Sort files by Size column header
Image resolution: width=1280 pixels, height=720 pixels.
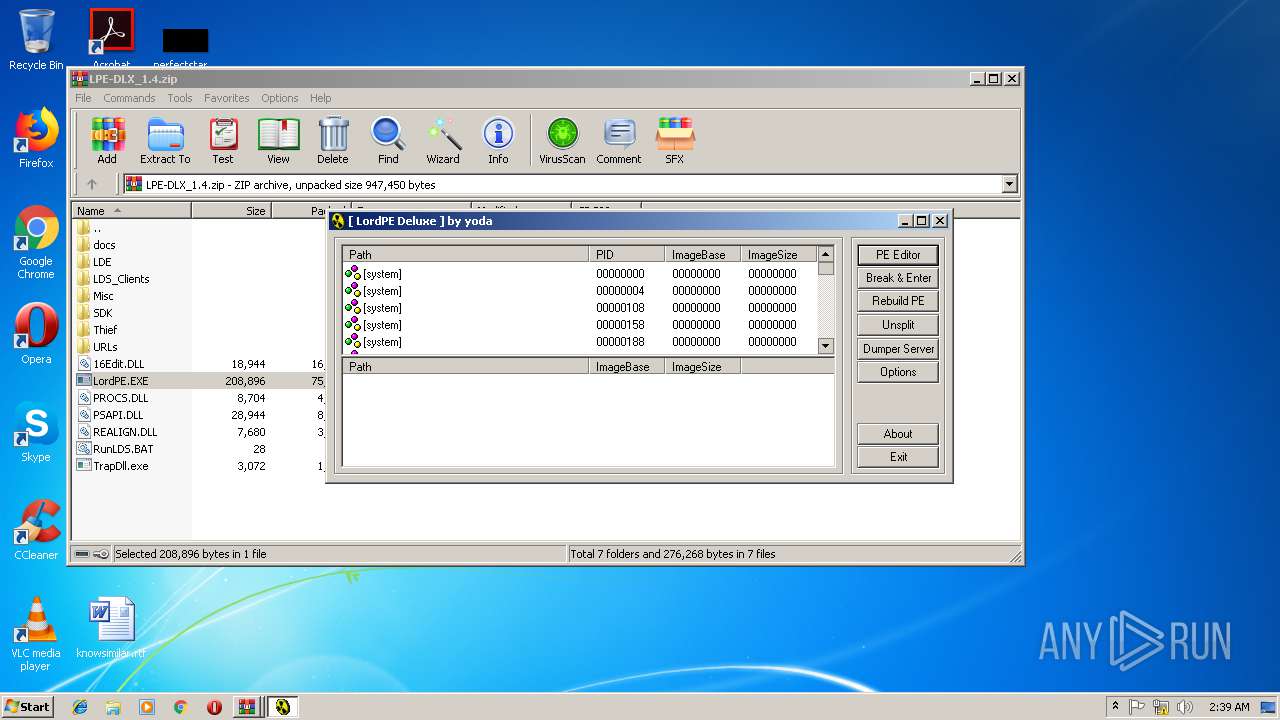coord(231,211)
